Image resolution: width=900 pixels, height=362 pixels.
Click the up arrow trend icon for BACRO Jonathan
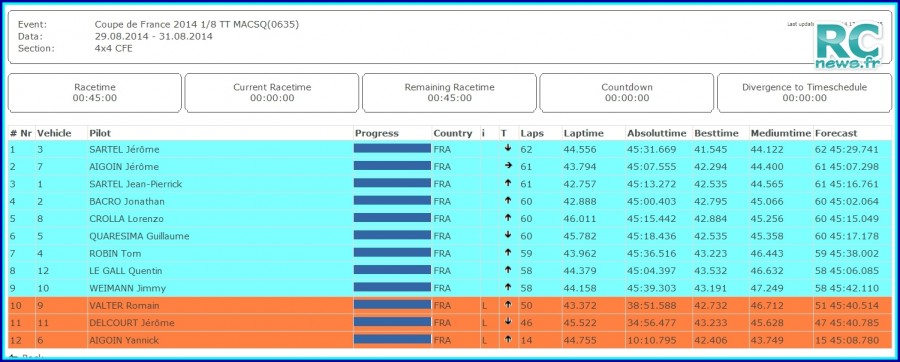[x=507, y=201]
